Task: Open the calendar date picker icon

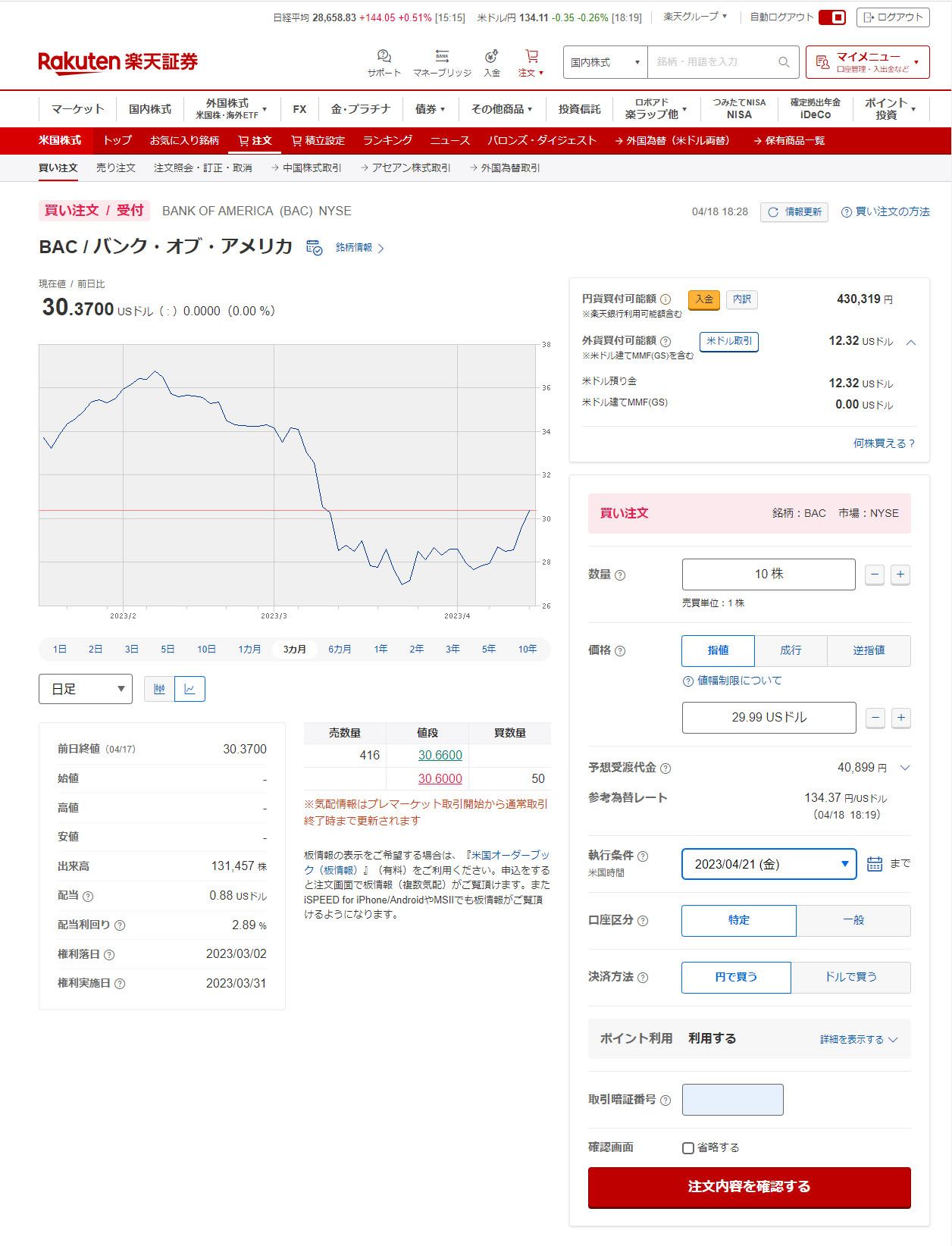Action: (874, 864)
